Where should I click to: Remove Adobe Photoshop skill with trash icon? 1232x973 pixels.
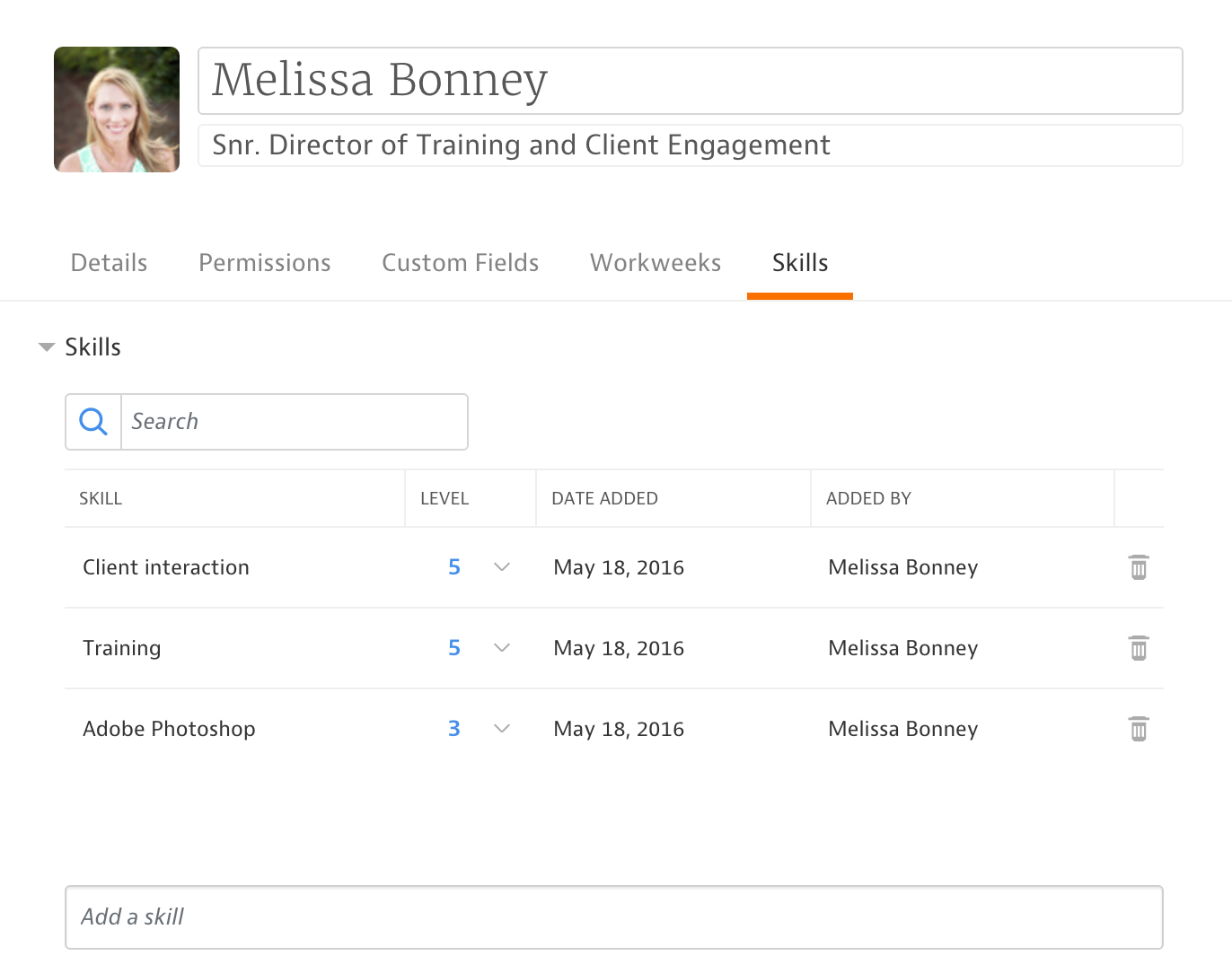click(1138, 729)
